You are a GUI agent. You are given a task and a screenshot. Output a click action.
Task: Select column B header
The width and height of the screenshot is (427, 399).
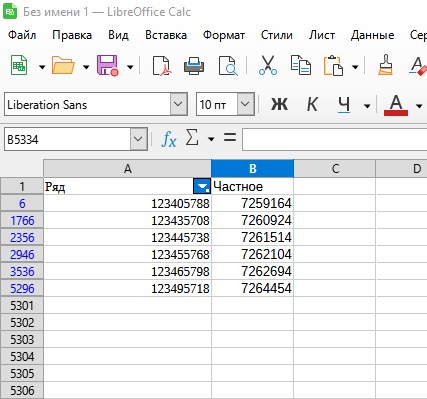coord(253,169)
